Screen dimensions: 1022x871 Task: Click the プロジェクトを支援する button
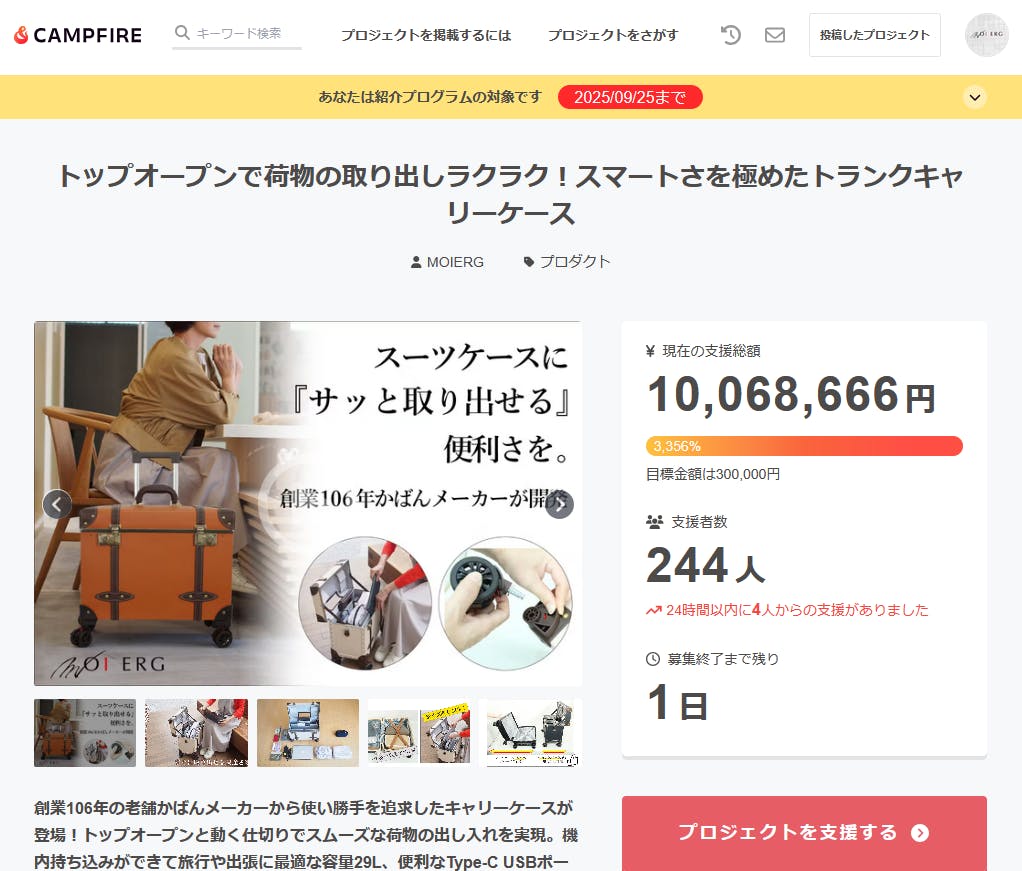(804, 833)
